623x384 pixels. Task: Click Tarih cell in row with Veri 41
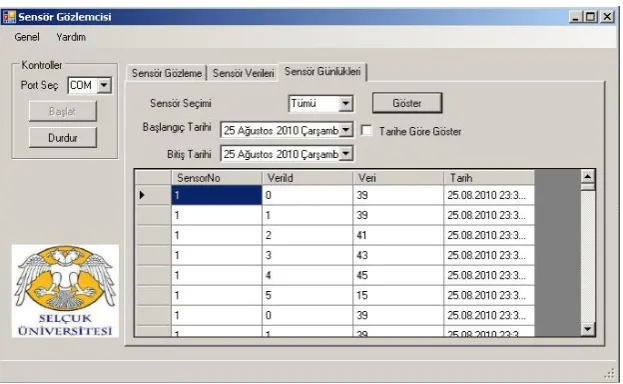point(489,235)
